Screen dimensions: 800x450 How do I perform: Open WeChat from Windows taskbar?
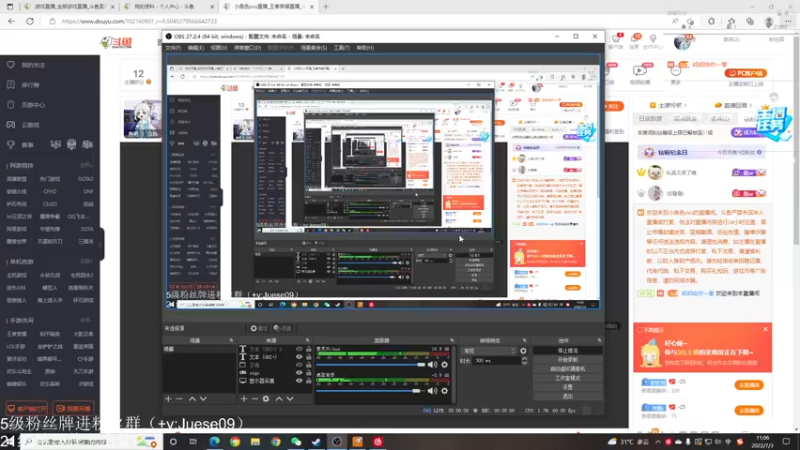(296, 442)
